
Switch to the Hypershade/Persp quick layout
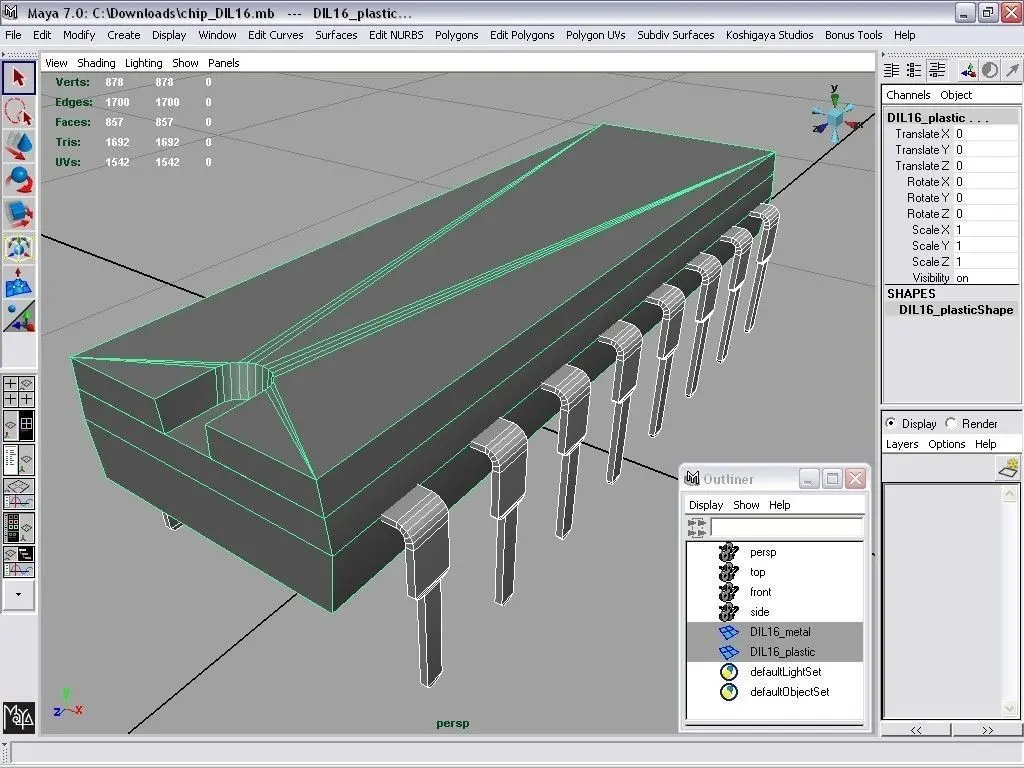tap(18, 528)
